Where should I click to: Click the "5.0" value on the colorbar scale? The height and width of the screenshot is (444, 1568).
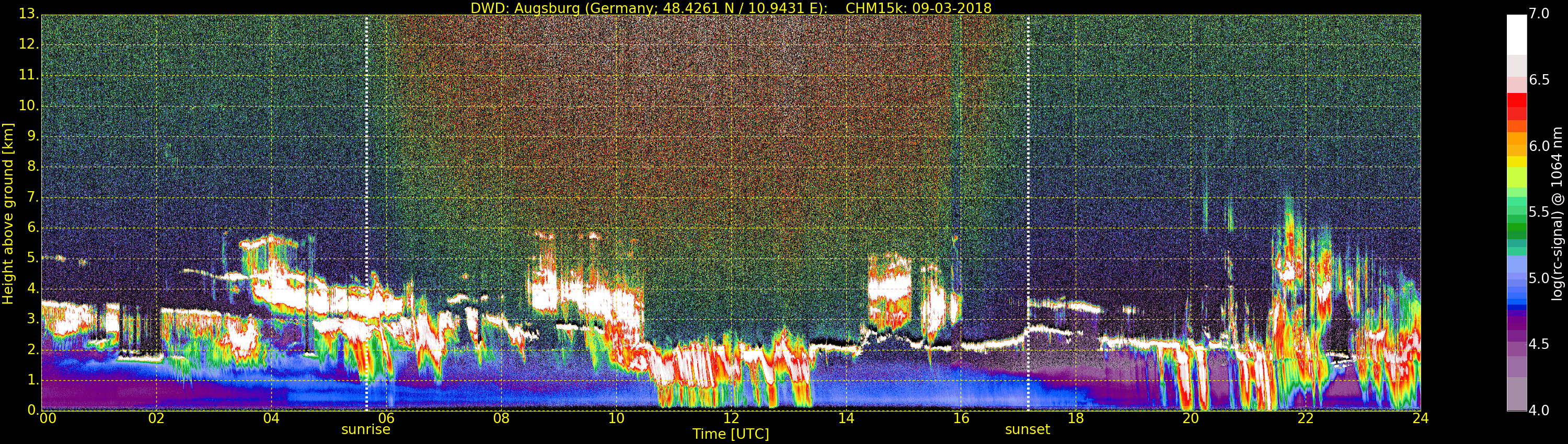tap(1539, 278)
